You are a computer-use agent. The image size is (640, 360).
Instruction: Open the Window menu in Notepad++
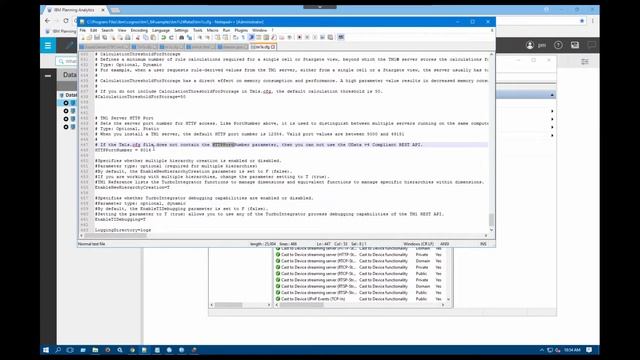tap(260, 30)
